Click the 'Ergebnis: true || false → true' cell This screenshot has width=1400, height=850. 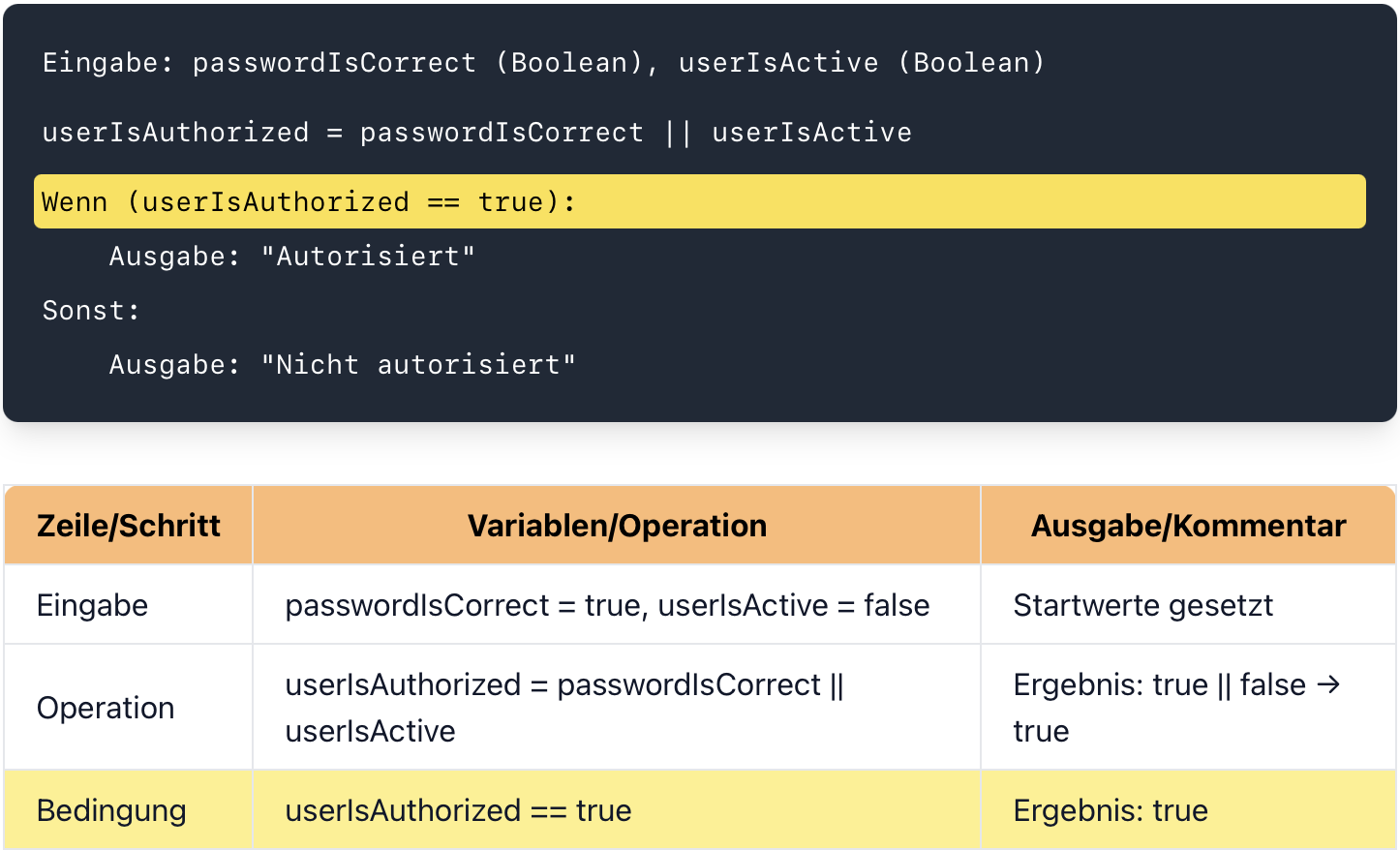1188,708
